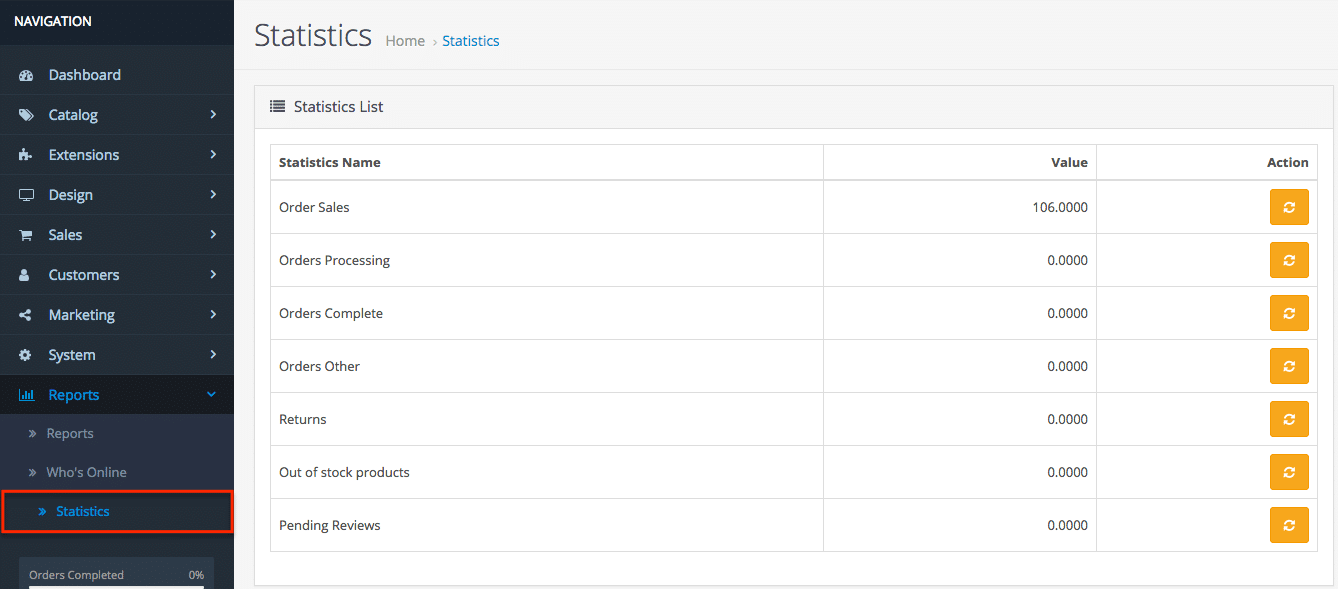This screenshot has height=589, width=1338.
Task: Refresh the Returns statistic
Action: [x=1289, y=419]
